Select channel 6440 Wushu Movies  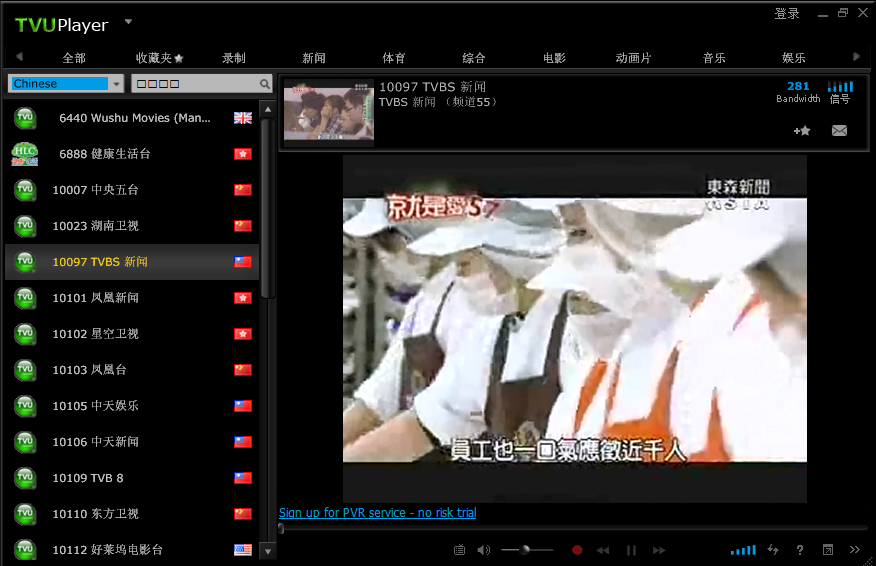tap(132, 118)
